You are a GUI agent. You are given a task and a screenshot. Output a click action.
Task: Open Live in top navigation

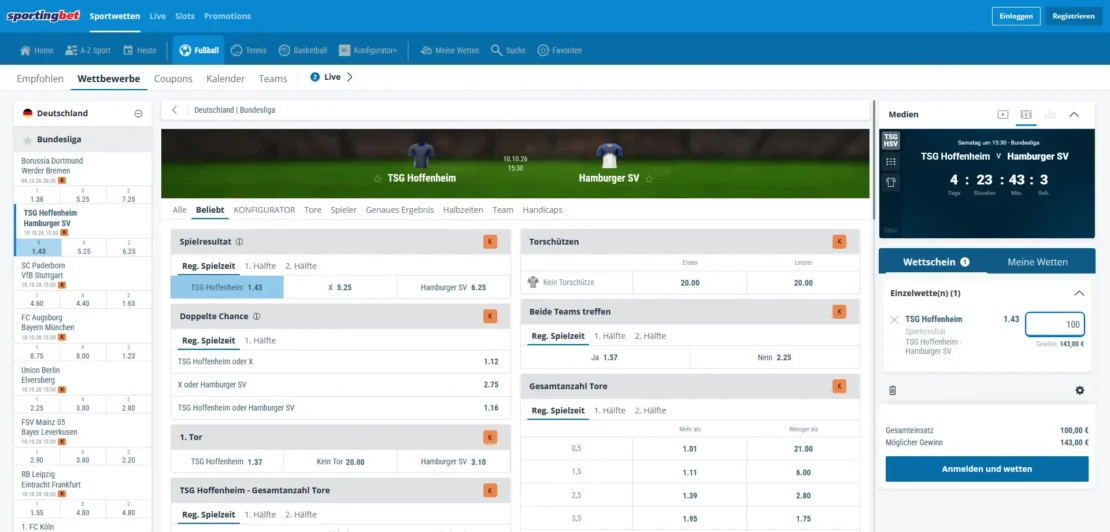point(157,16)
